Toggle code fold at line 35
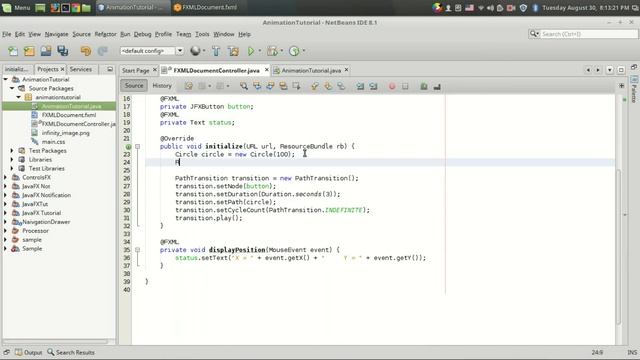 pyautogui.click(x=138, y=250)
